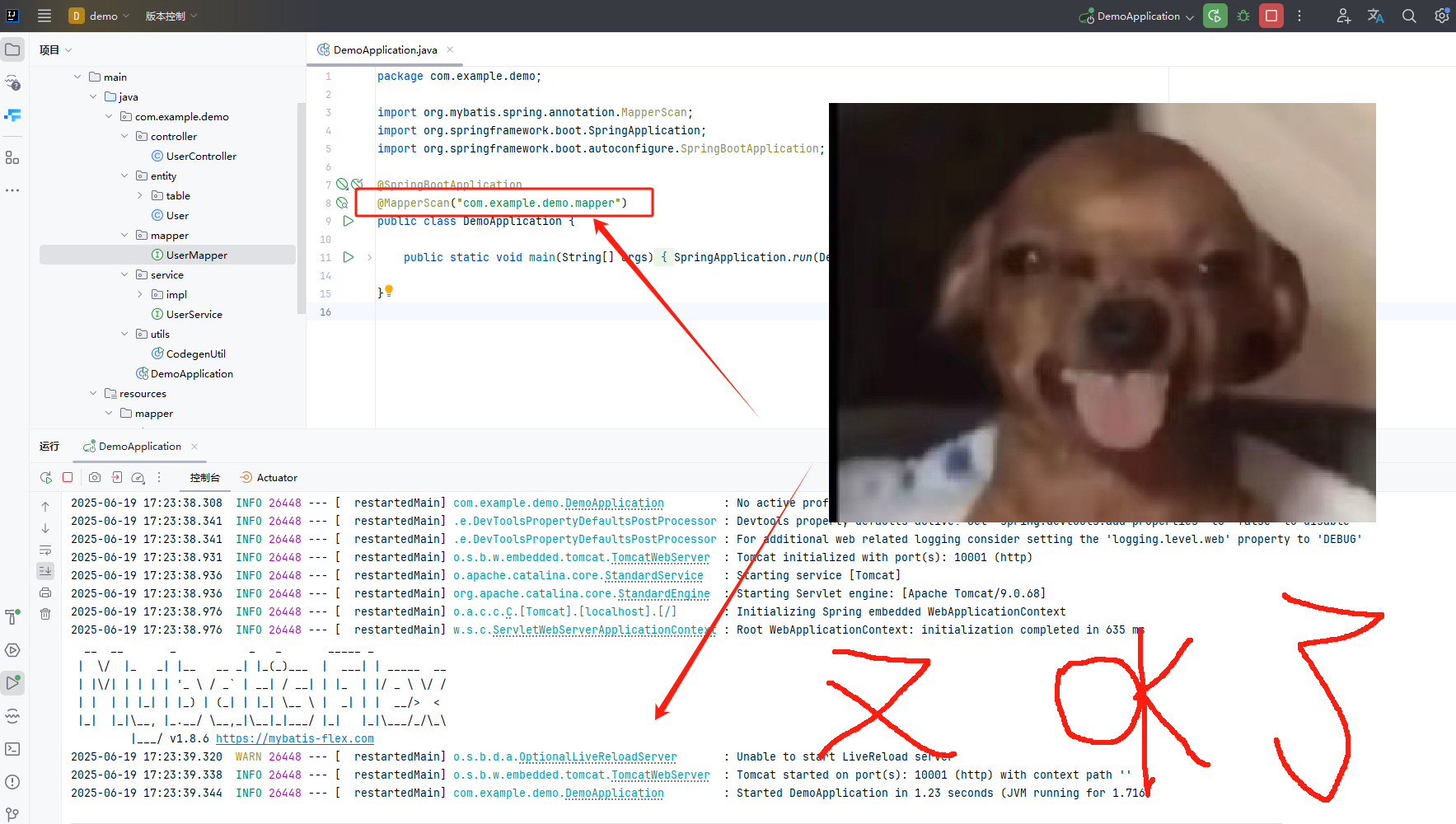1456x824 pixels.
Task: Open the Structure tool window icon
Action: 12,157
